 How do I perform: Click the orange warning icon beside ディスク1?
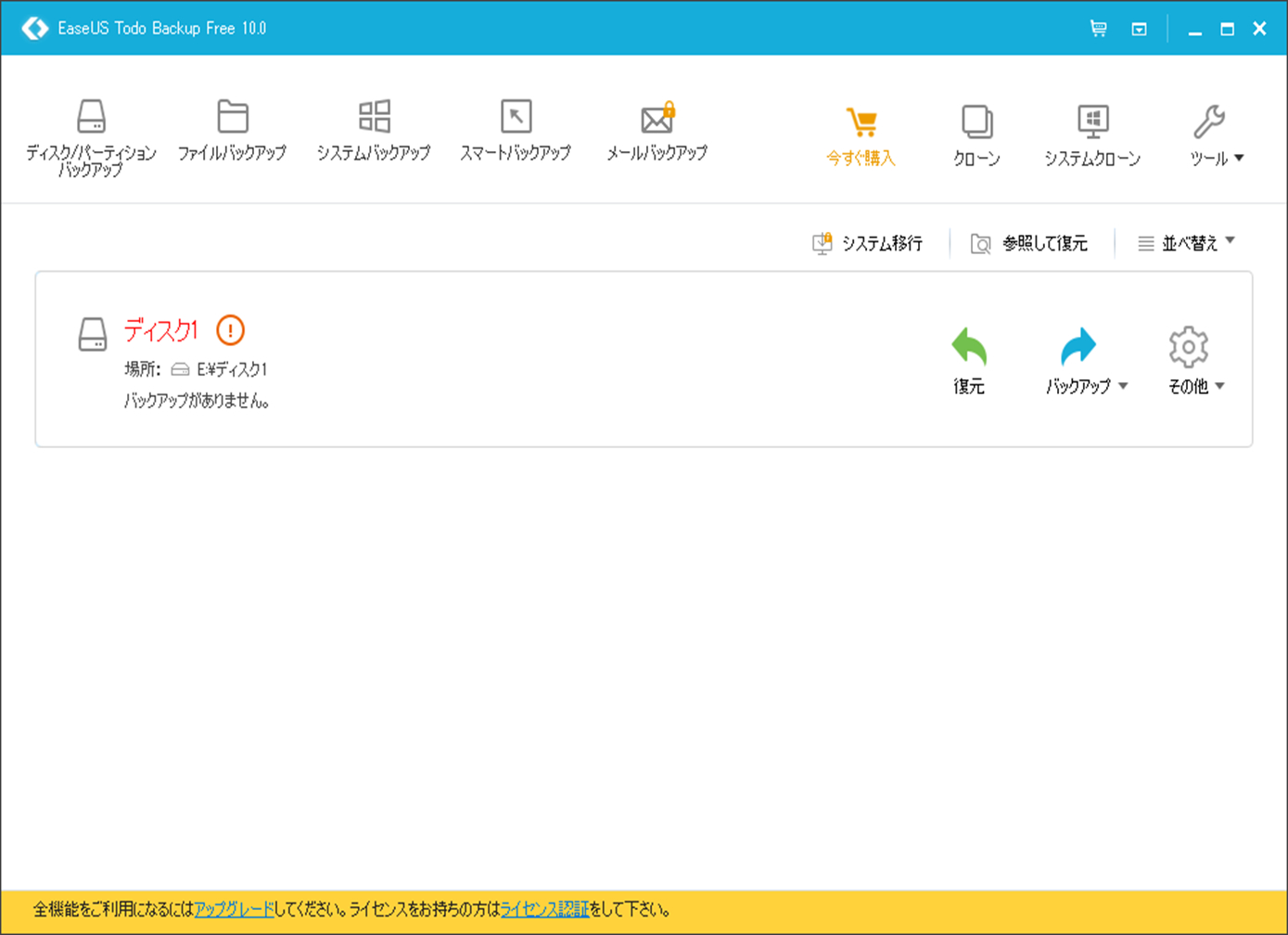pyautogui.click(x=230, y=329)
